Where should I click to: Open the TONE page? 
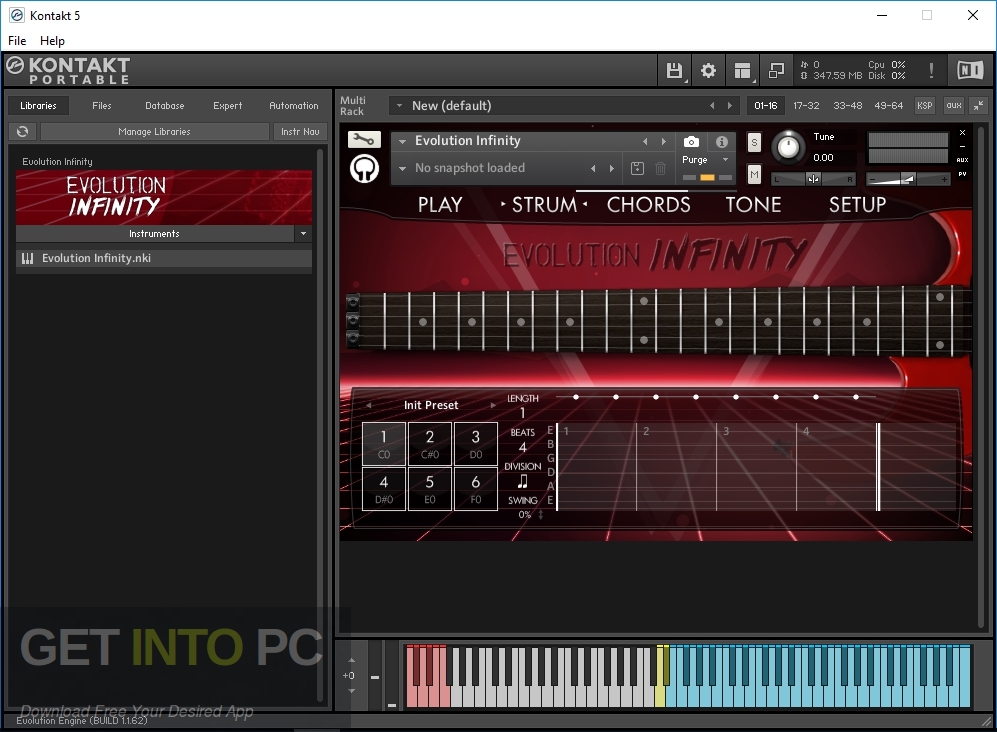point(753,205)
